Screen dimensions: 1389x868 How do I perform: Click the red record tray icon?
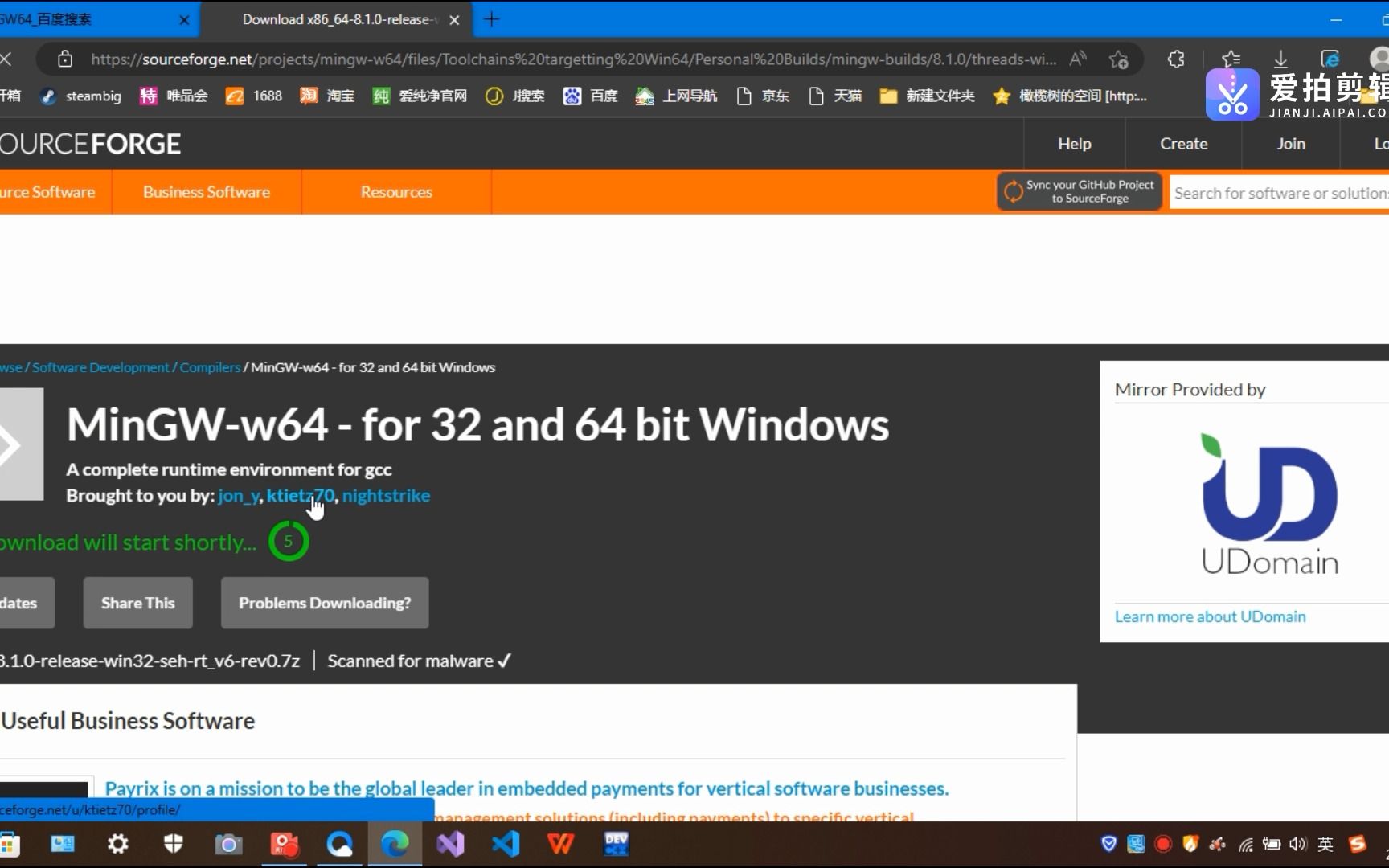(1162, 844)
